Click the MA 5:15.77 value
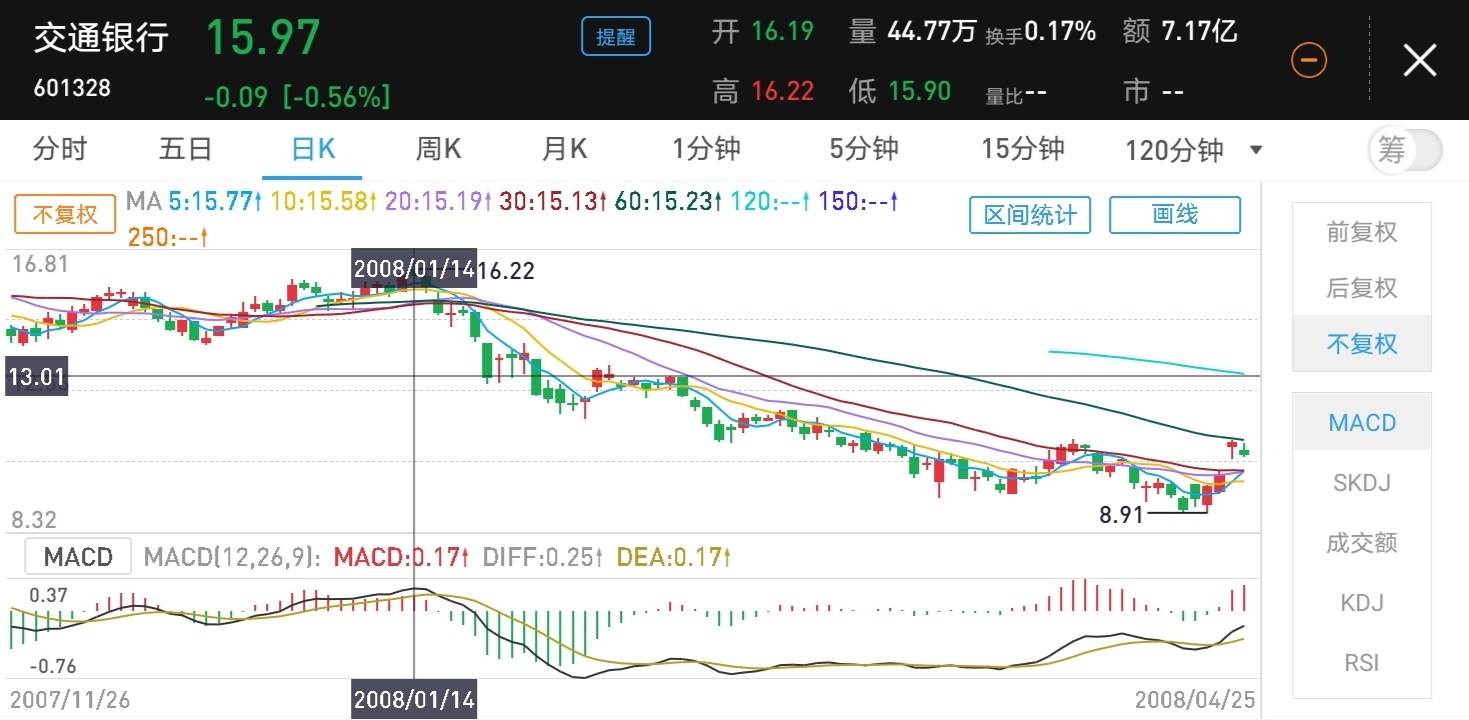The width and height of the screenshot is (1469, 720). [217, 202]
